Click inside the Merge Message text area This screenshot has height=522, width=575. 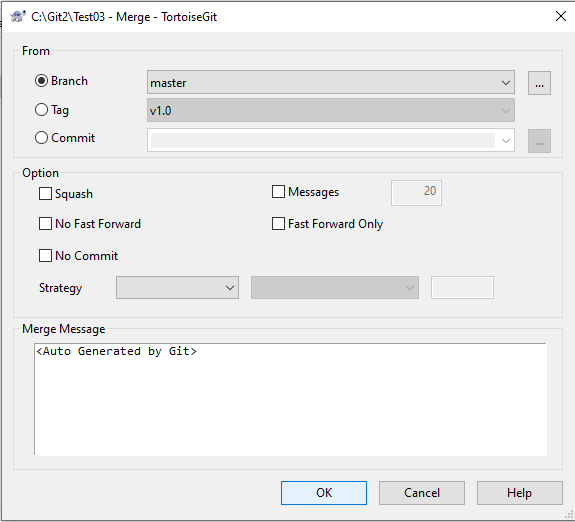(290, 399)
